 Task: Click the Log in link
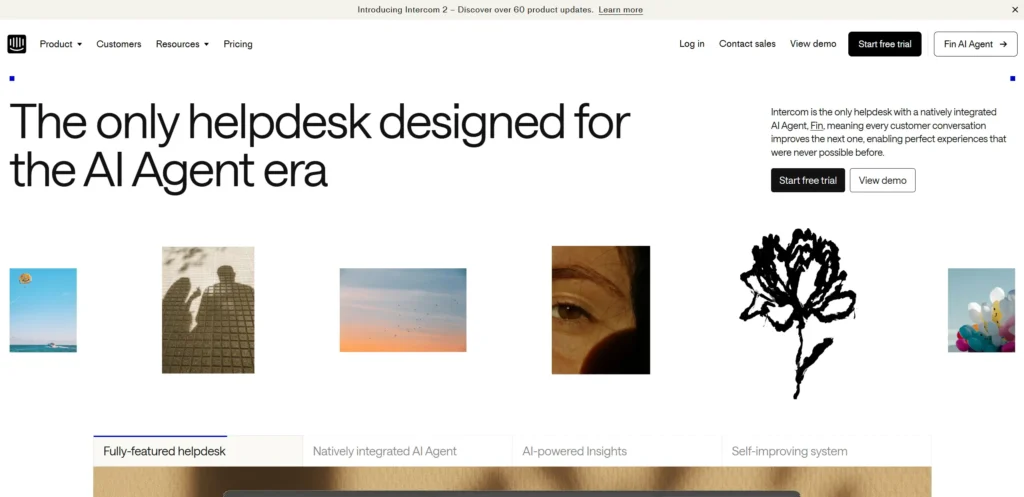(x=692, y=44)
